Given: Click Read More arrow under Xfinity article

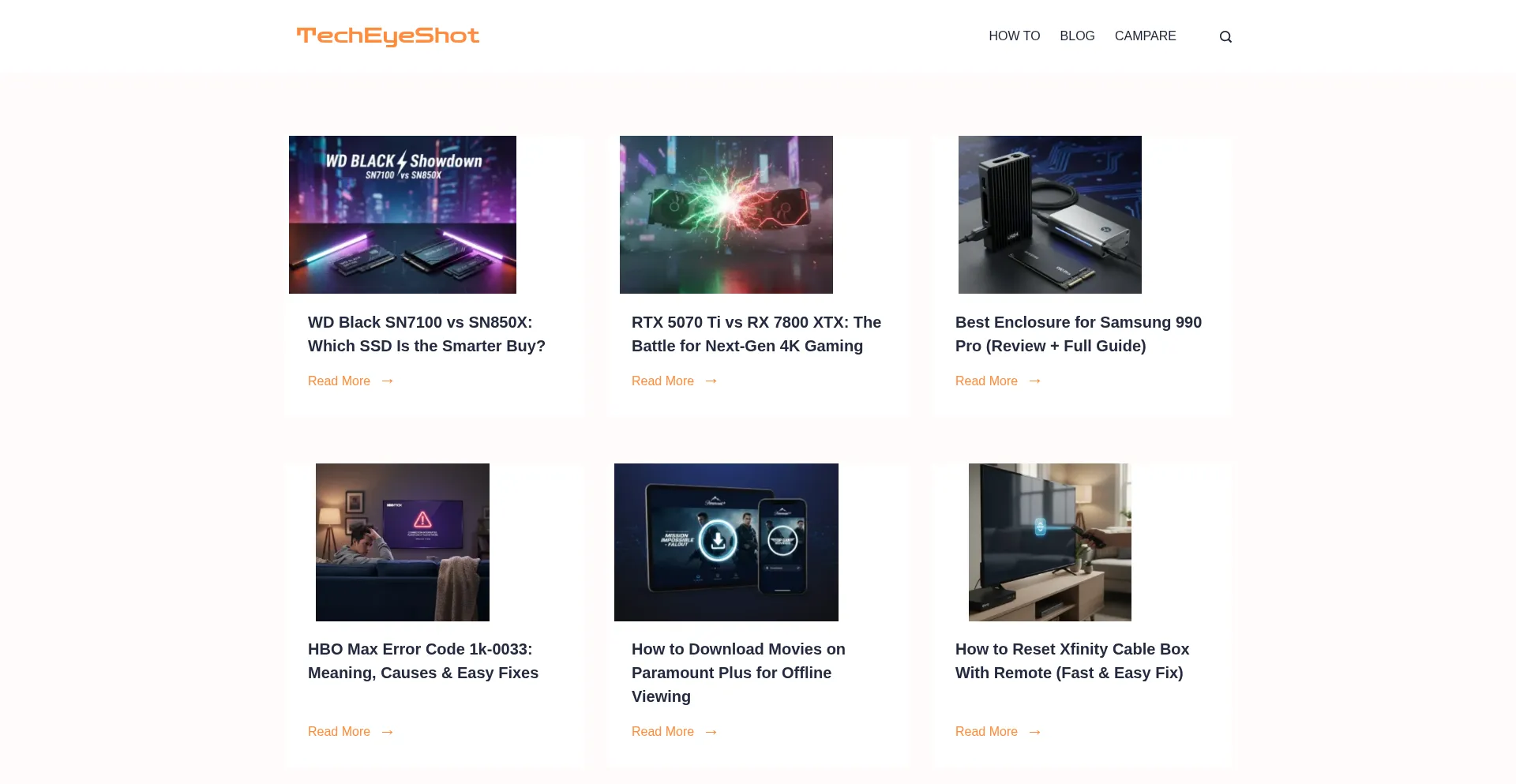Looking at the screenshot, I should (x=1035, y=732).
